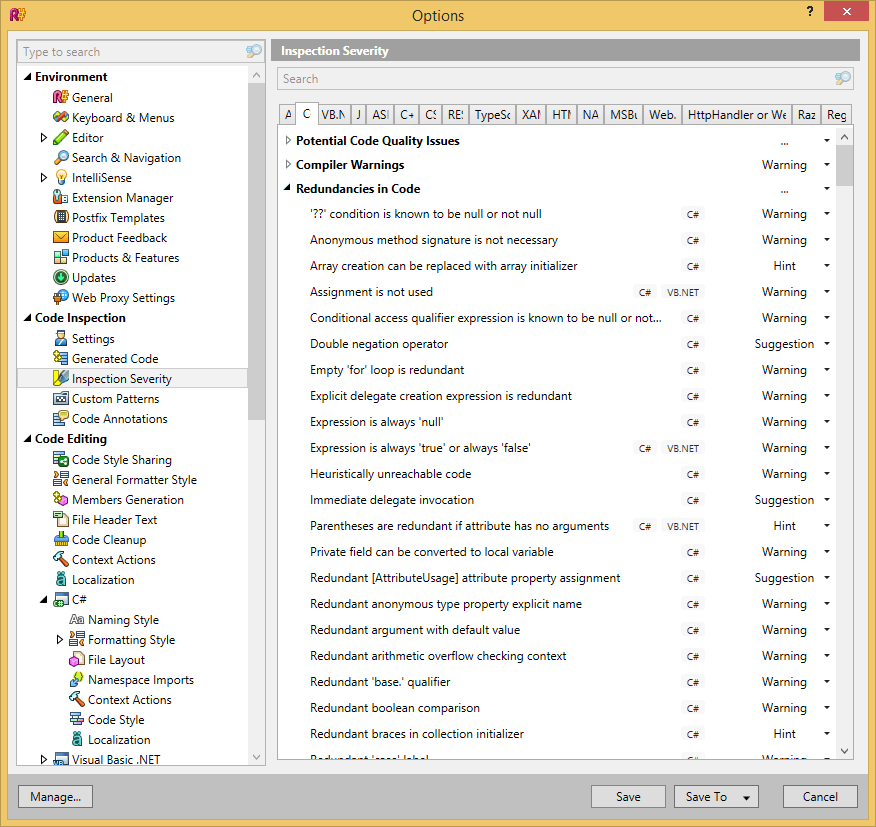The width and height of the screenshot is (876, 827).
Task: Click the Updates icon in Environment
Action: 60,278
